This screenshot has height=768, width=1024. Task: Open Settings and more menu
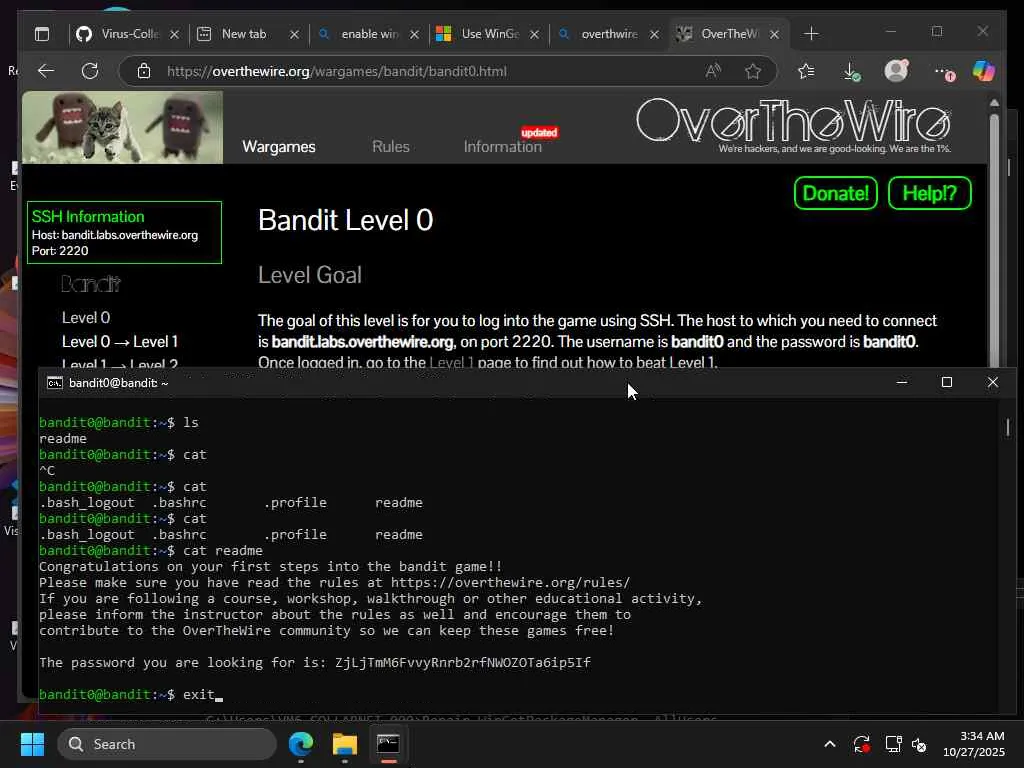(944, 72)
